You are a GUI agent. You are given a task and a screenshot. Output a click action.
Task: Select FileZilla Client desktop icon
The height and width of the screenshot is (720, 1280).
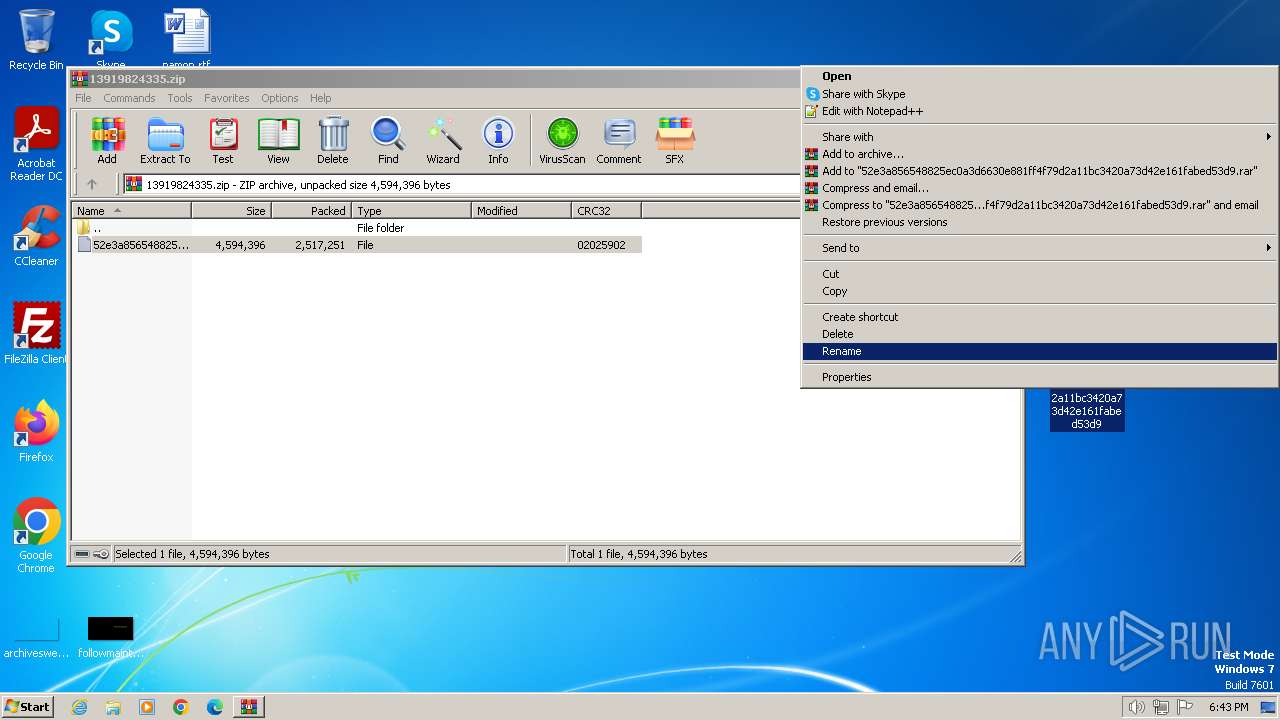(36, 334)
